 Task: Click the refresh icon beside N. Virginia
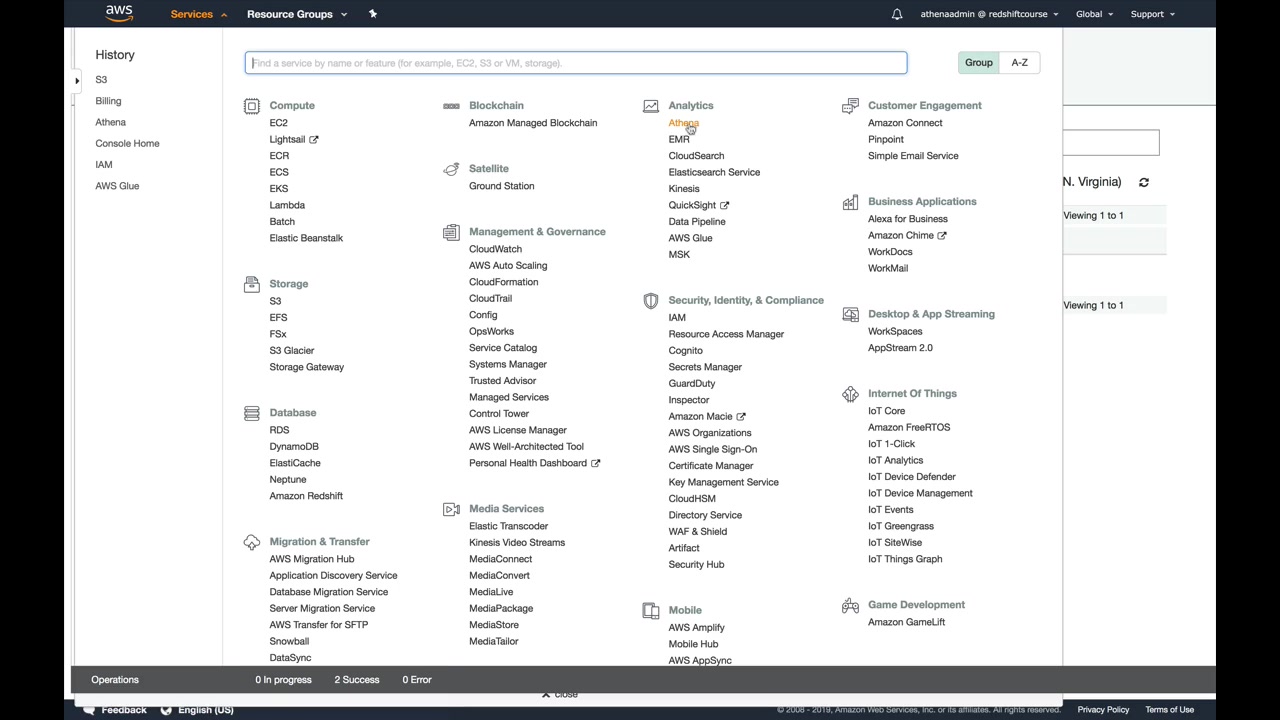click(1144, 183)
